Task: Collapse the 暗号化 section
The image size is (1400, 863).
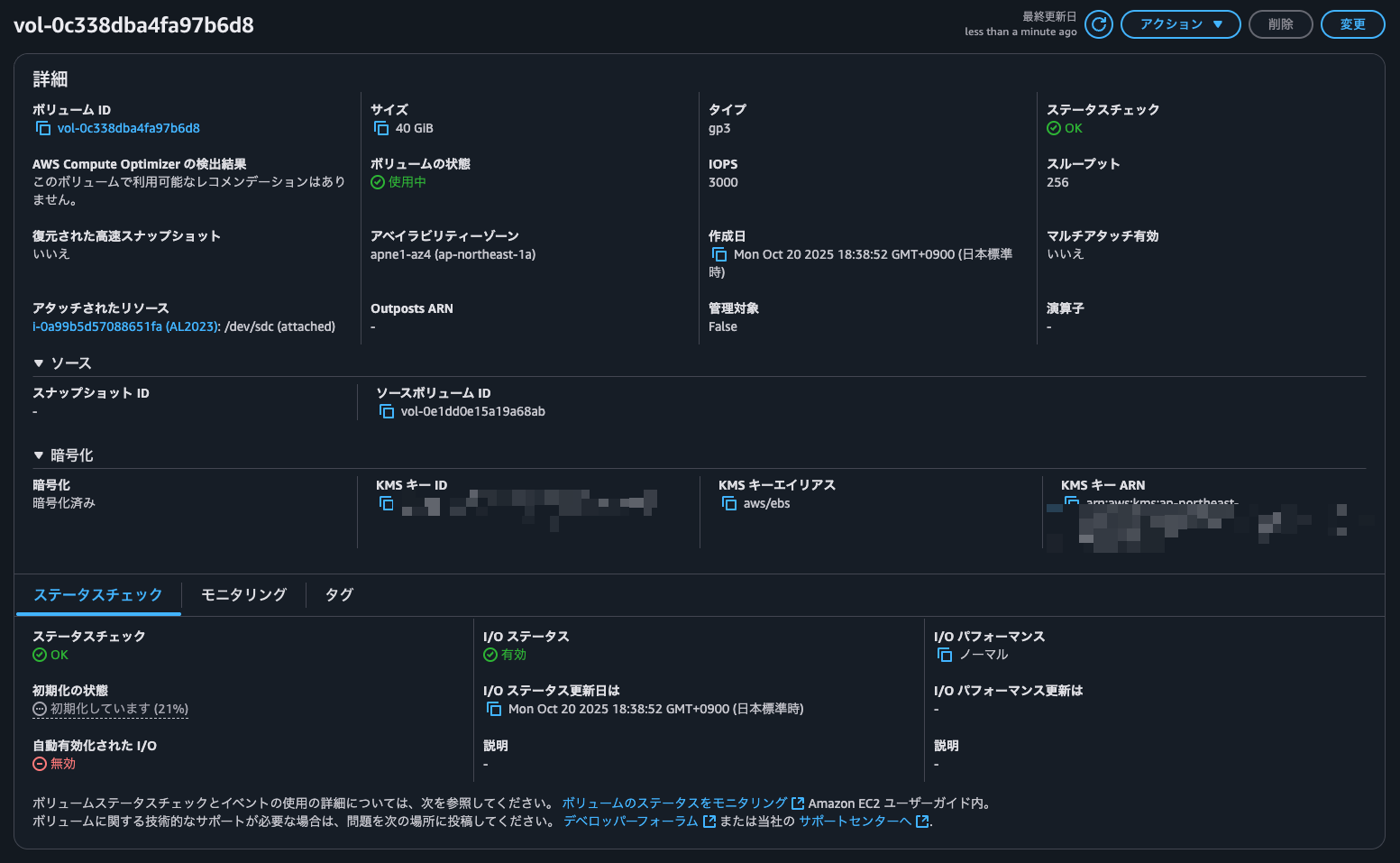Action: [x=39, y=455]
